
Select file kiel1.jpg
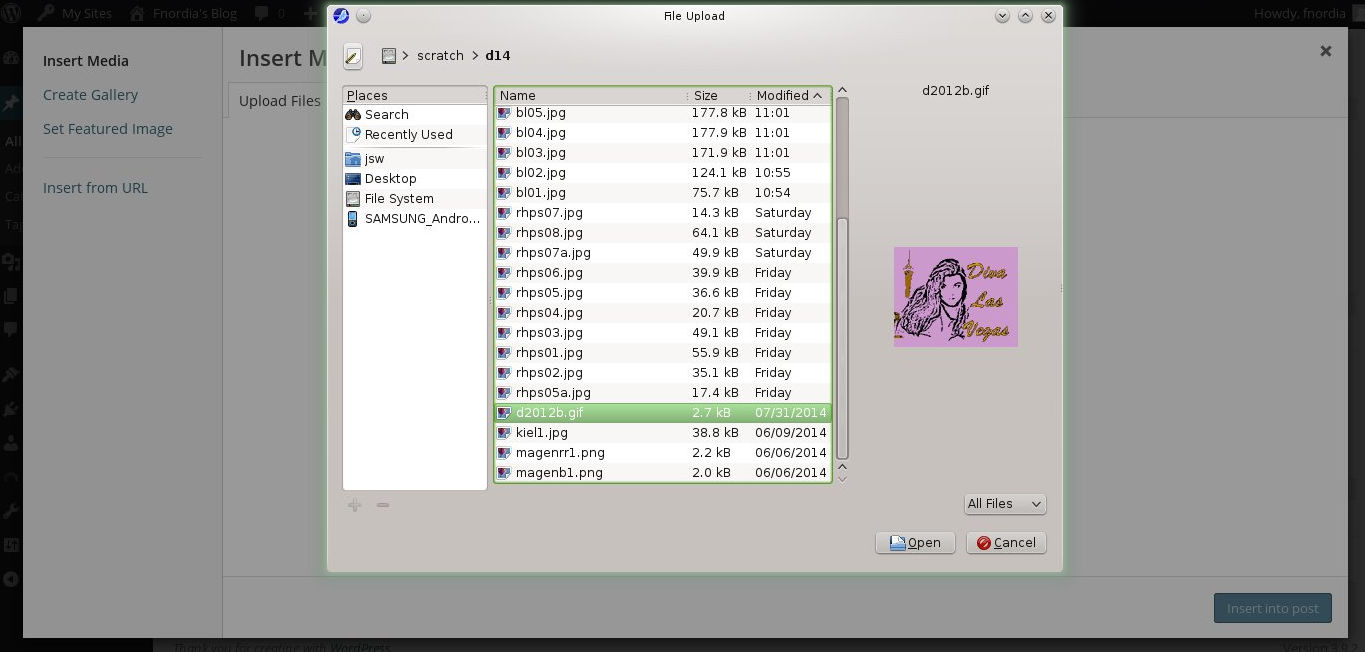click(x=662, y=432)
